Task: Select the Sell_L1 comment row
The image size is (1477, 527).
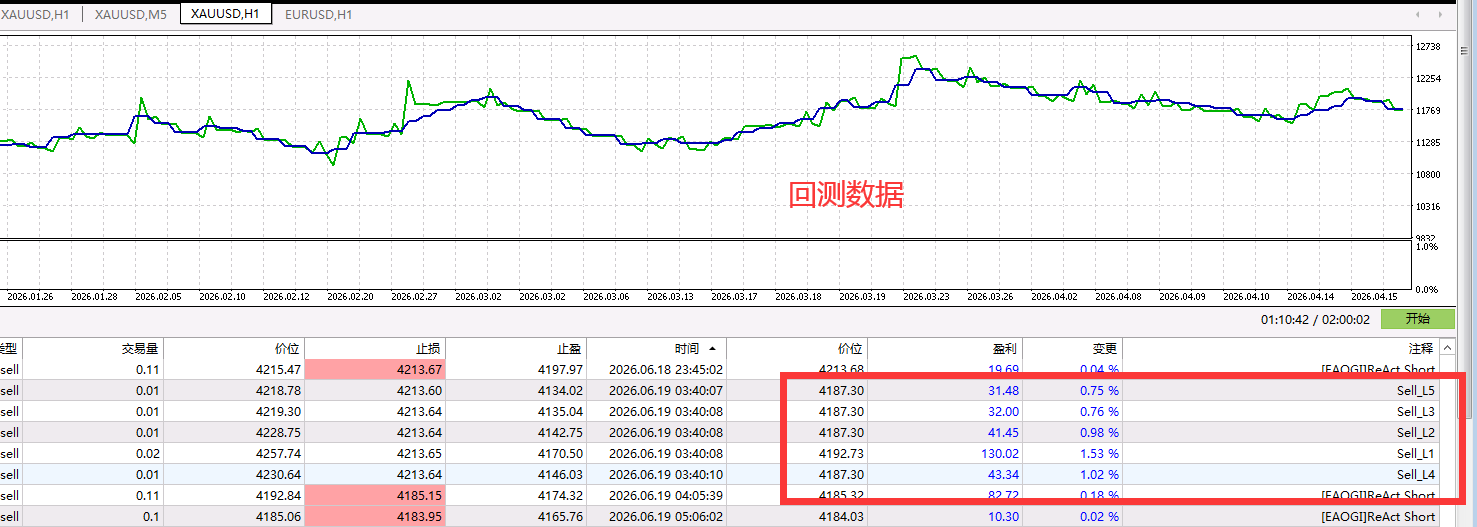Action: pyautogui.click(x=1416, y=453)
